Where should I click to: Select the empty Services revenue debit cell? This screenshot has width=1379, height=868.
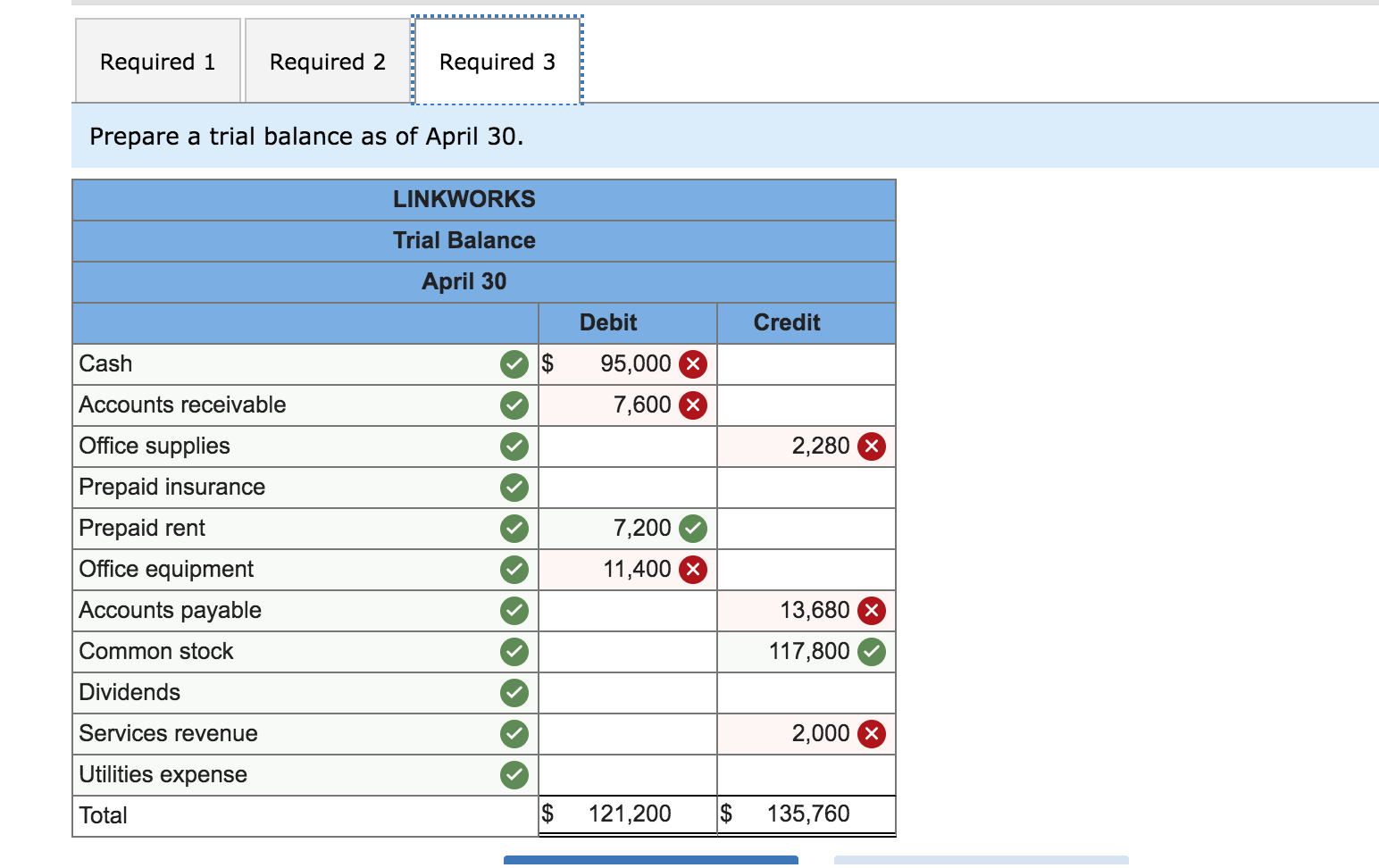pyautogui.click(x=628, y=734)
